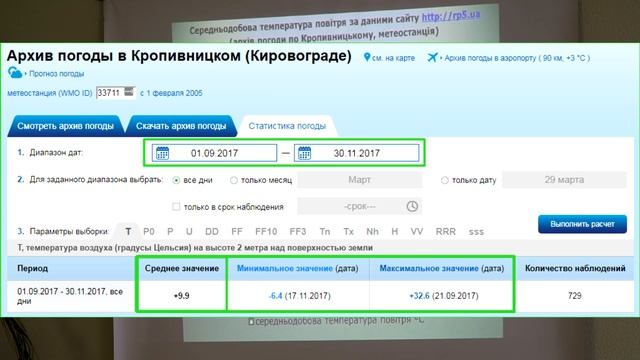This screenshot has height=360, width=640.
Task: Click the http://rp5.ua link on slide
Action: tap(451, 16)
